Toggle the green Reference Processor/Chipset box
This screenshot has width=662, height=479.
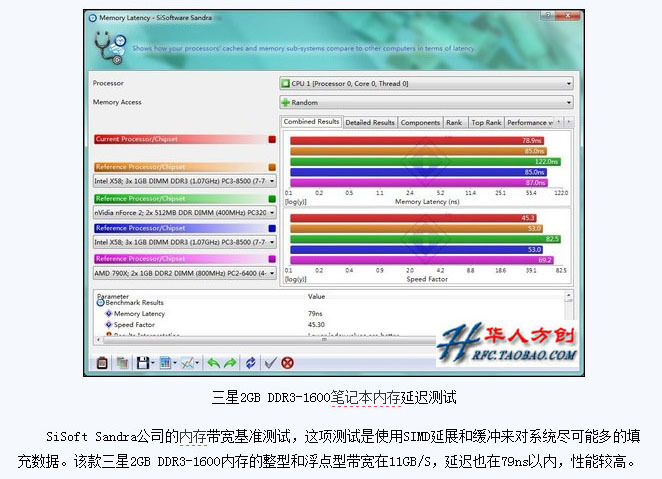[x=272, y=199]
